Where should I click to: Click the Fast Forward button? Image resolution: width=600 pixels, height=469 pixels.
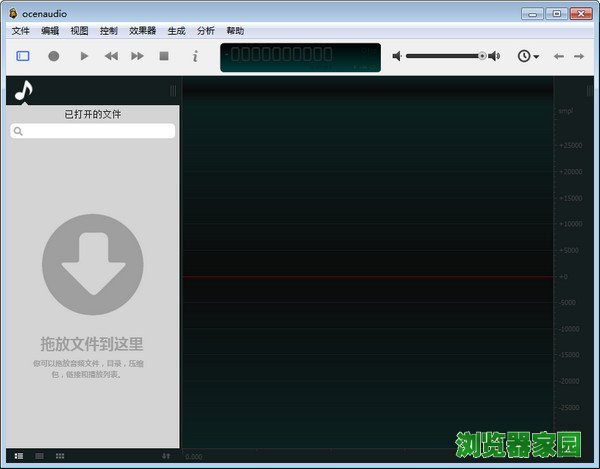point(138,57)
